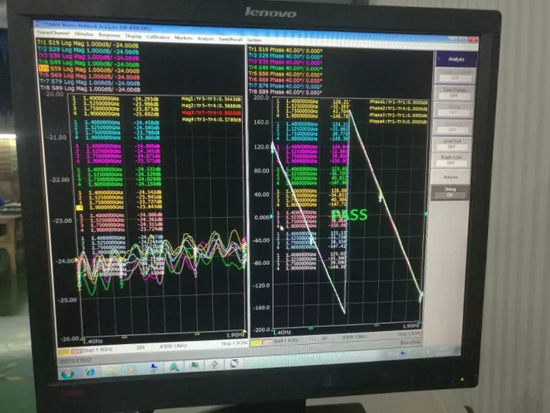Image resolution: width=550 pixels, height=413 pixels.
Task: Open the Trace/Channel menu
Action: (53, 33)
